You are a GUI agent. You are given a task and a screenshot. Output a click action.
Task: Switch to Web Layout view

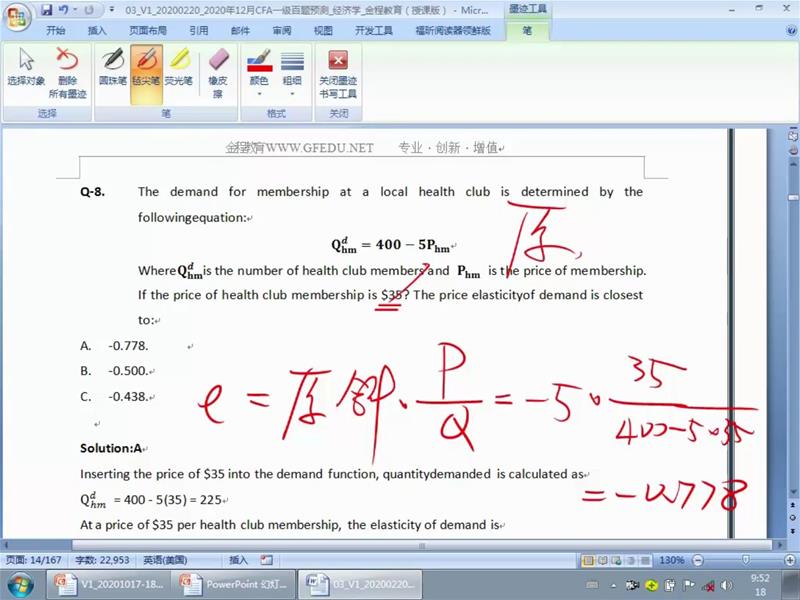pos(616,561)
